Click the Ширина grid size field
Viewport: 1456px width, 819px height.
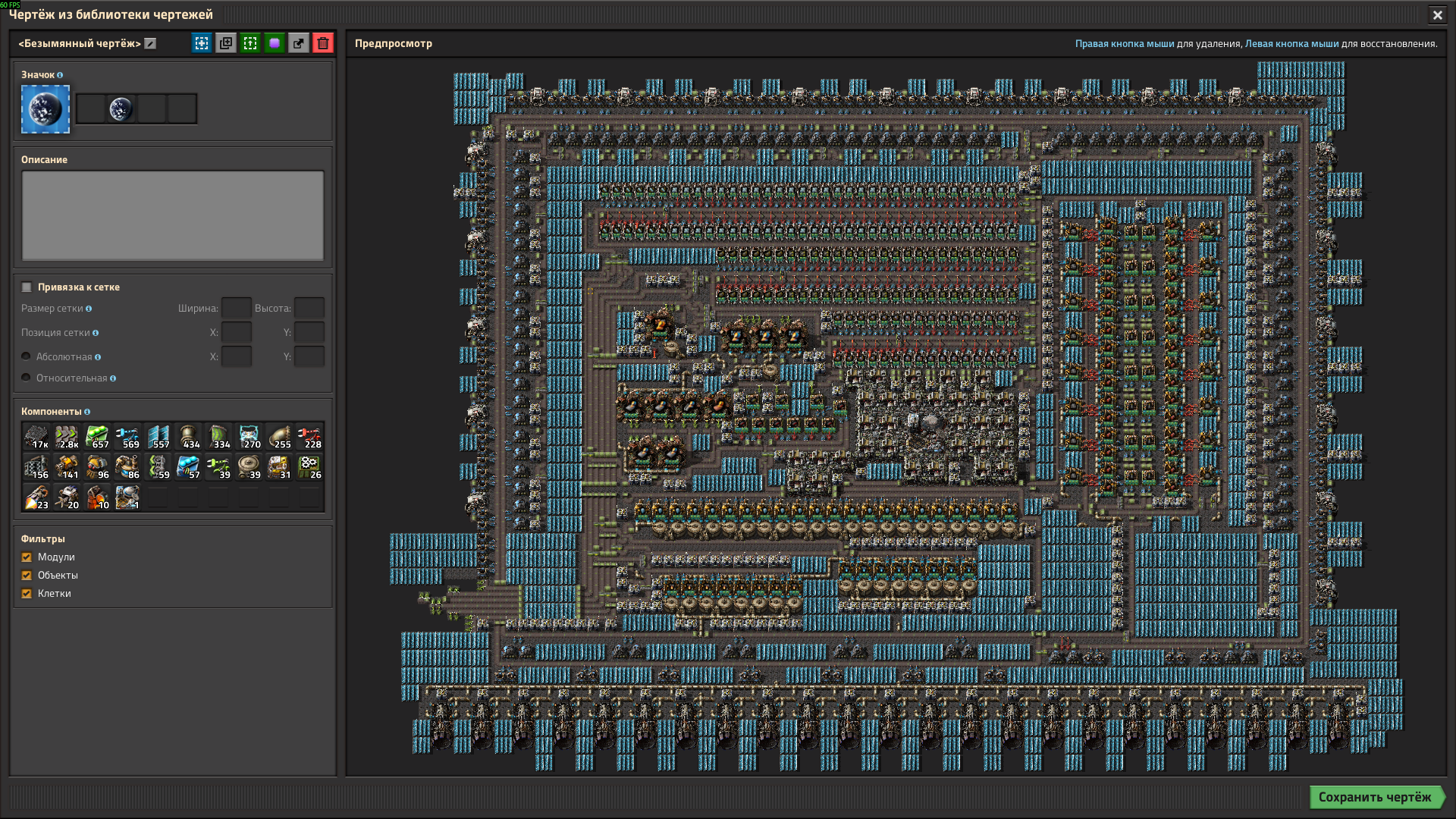tap(236, 308)
